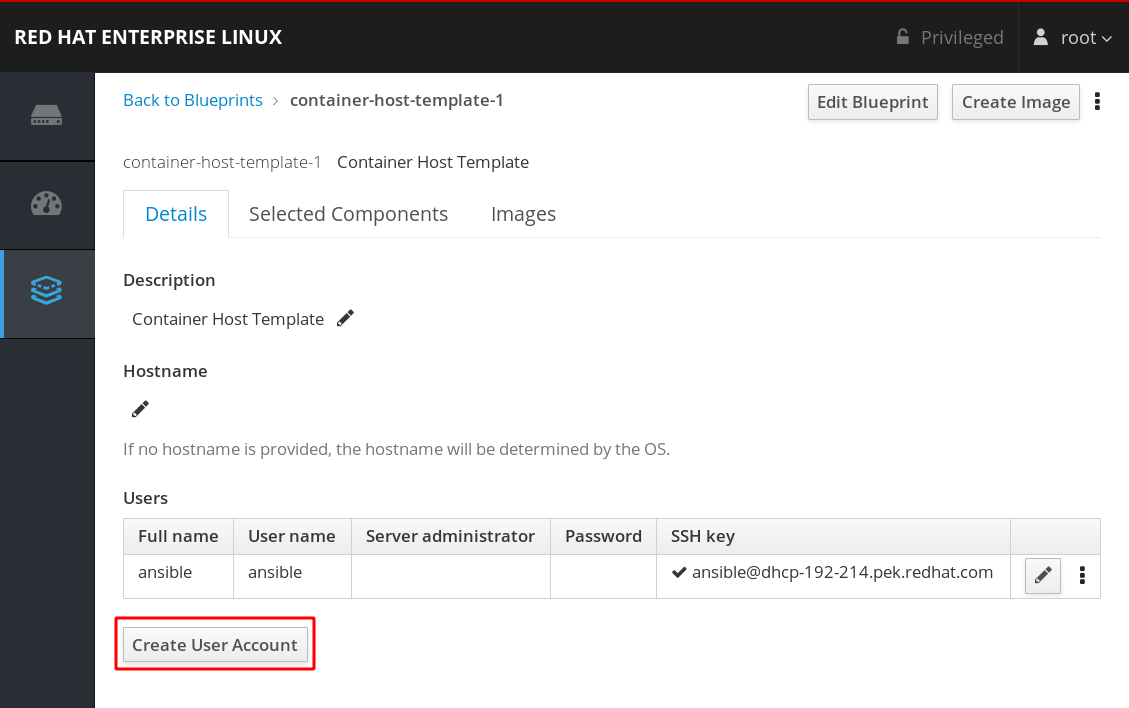This screenshot has height=708, width=1129.
Task: Edit the ansible user account
Action: pyautogui.click(x=1042, y=576)
